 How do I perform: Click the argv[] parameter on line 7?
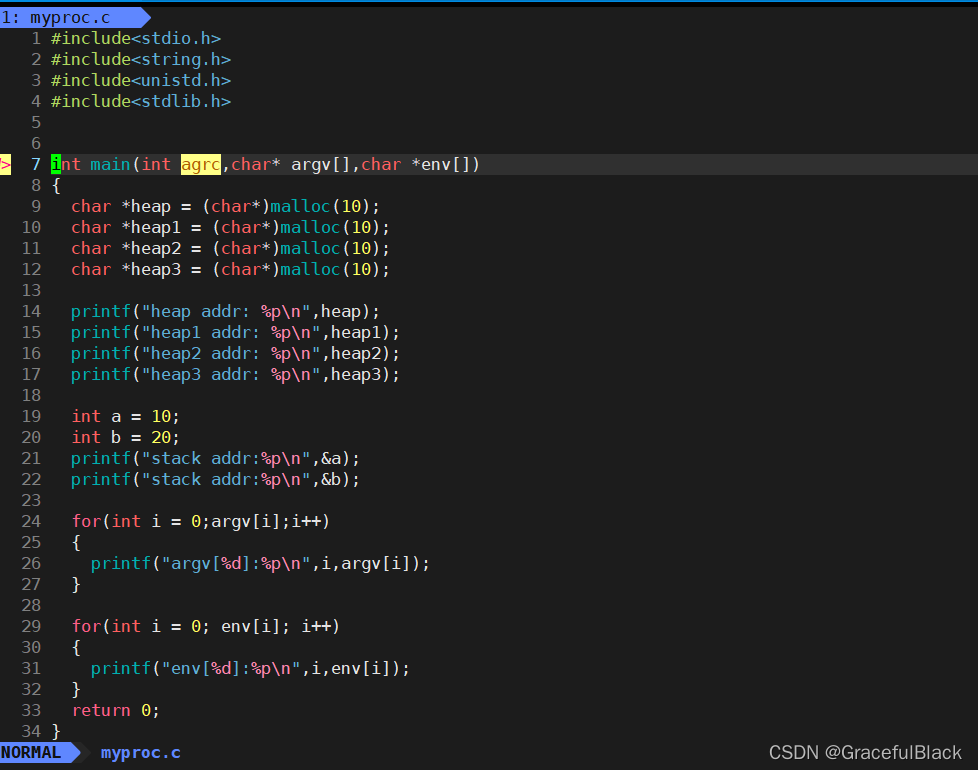point(321,165)
